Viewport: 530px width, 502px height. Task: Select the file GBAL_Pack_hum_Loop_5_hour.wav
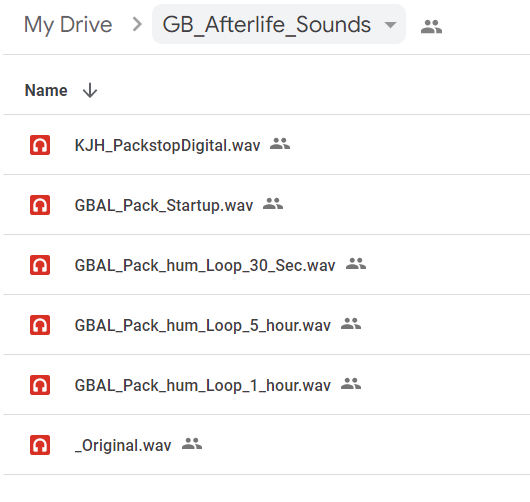pyautogui.click(x=202, y=326)
